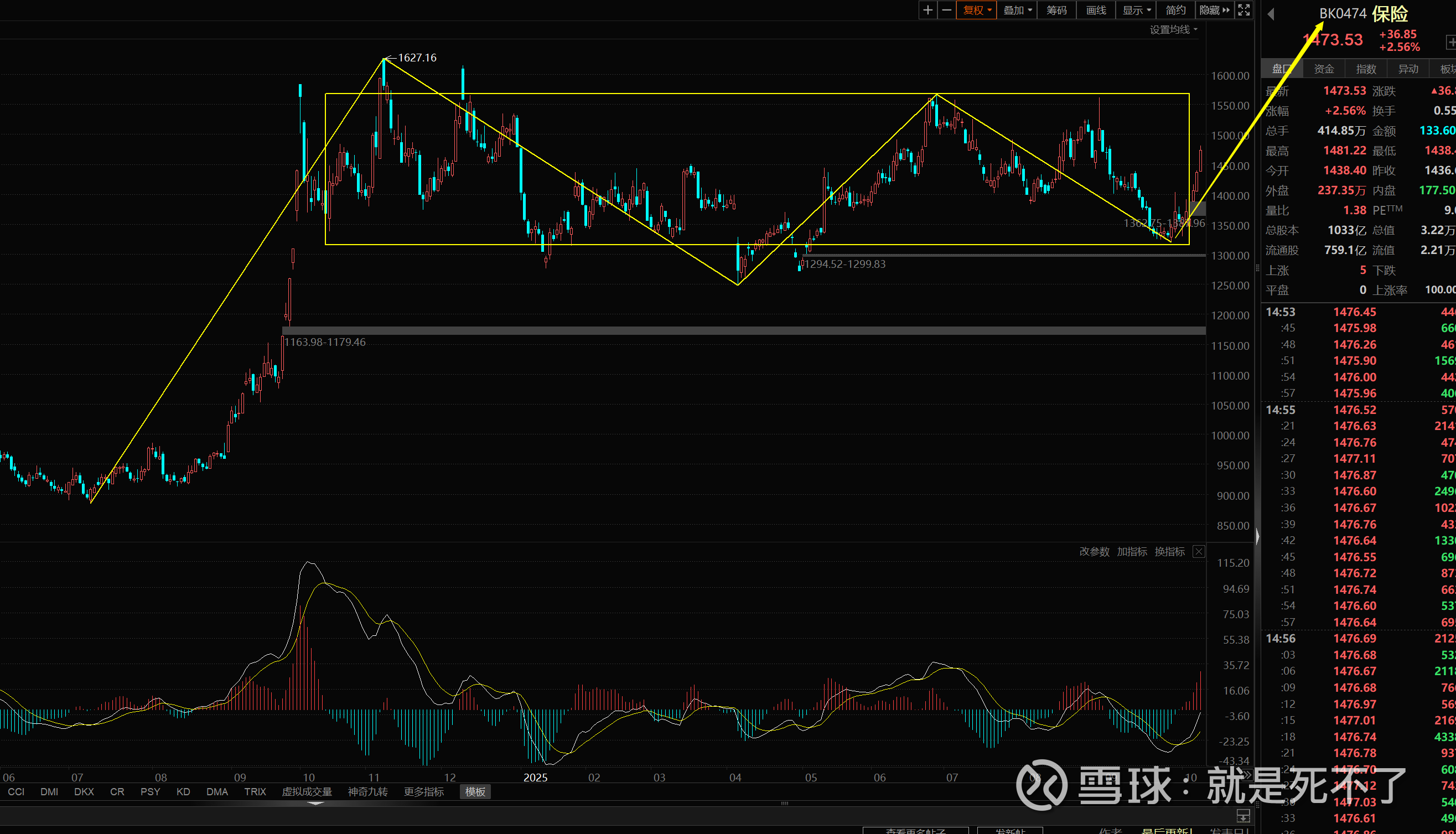Click the collapse panel icon at bottom right
1456x834 pixels.
(1243, 816)
